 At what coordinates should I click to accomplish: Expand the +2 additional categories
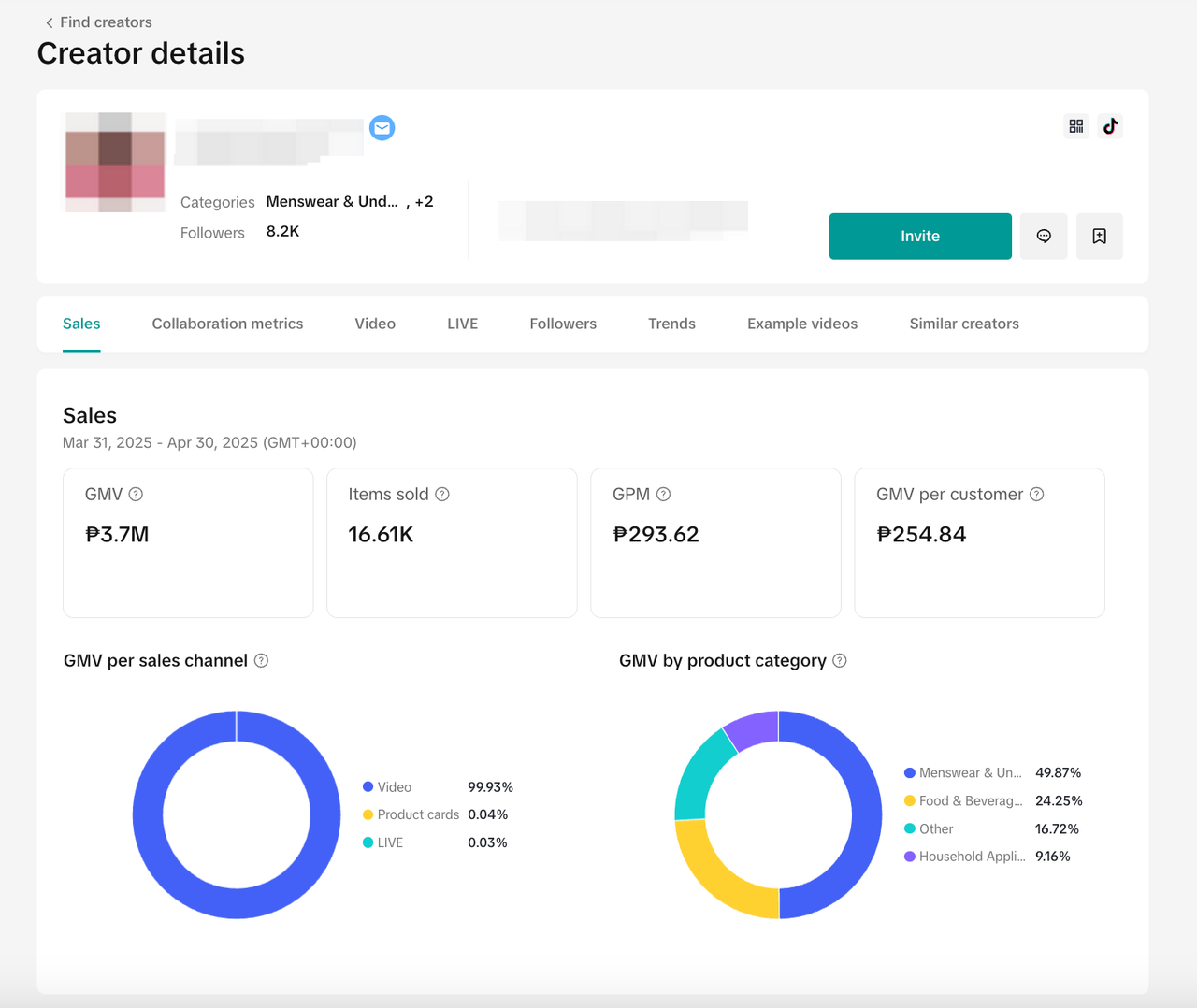tap(424, 202)
